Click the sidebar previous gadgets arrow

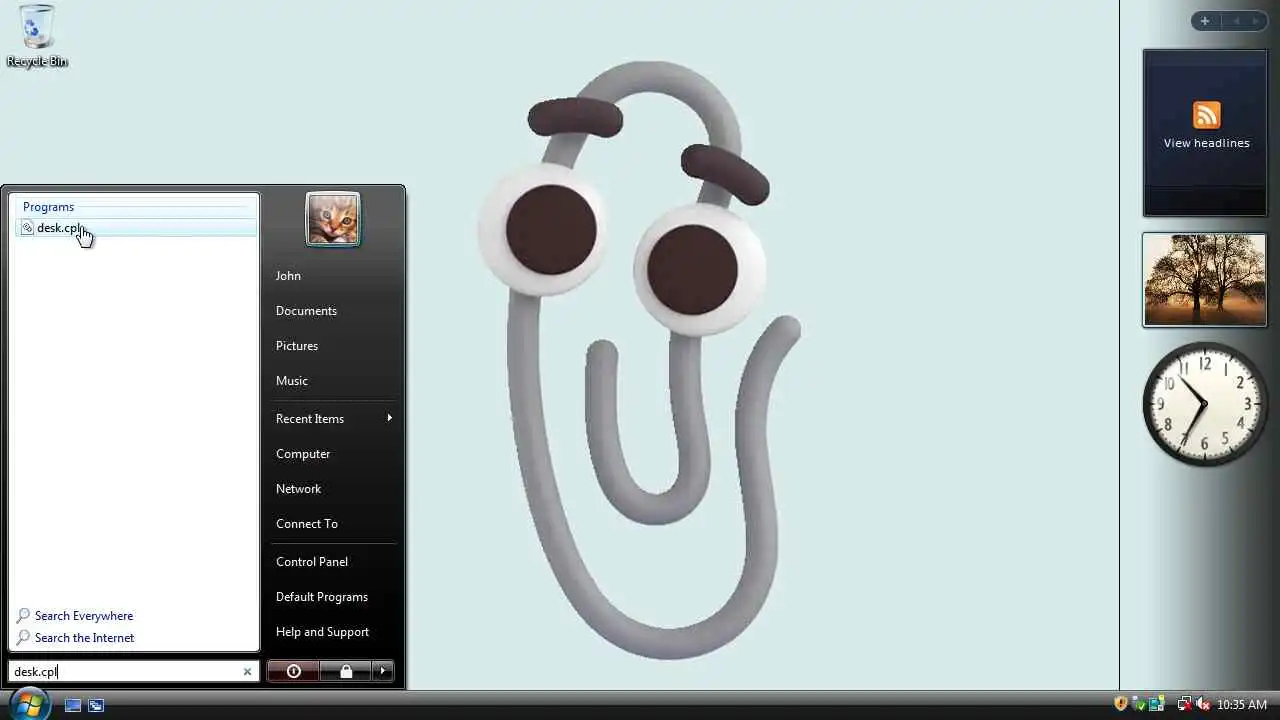1236,21
